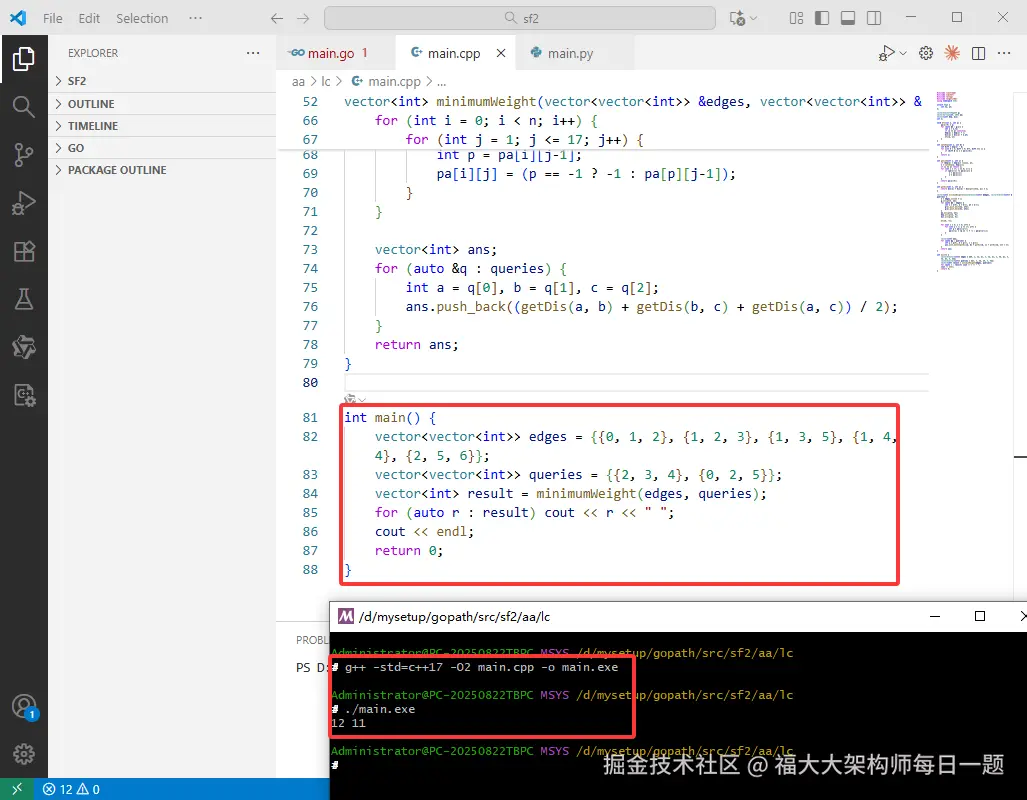Maximize the MSYS terminal window
Viewport: 1027px width, 800px height.
coord(980,616)
